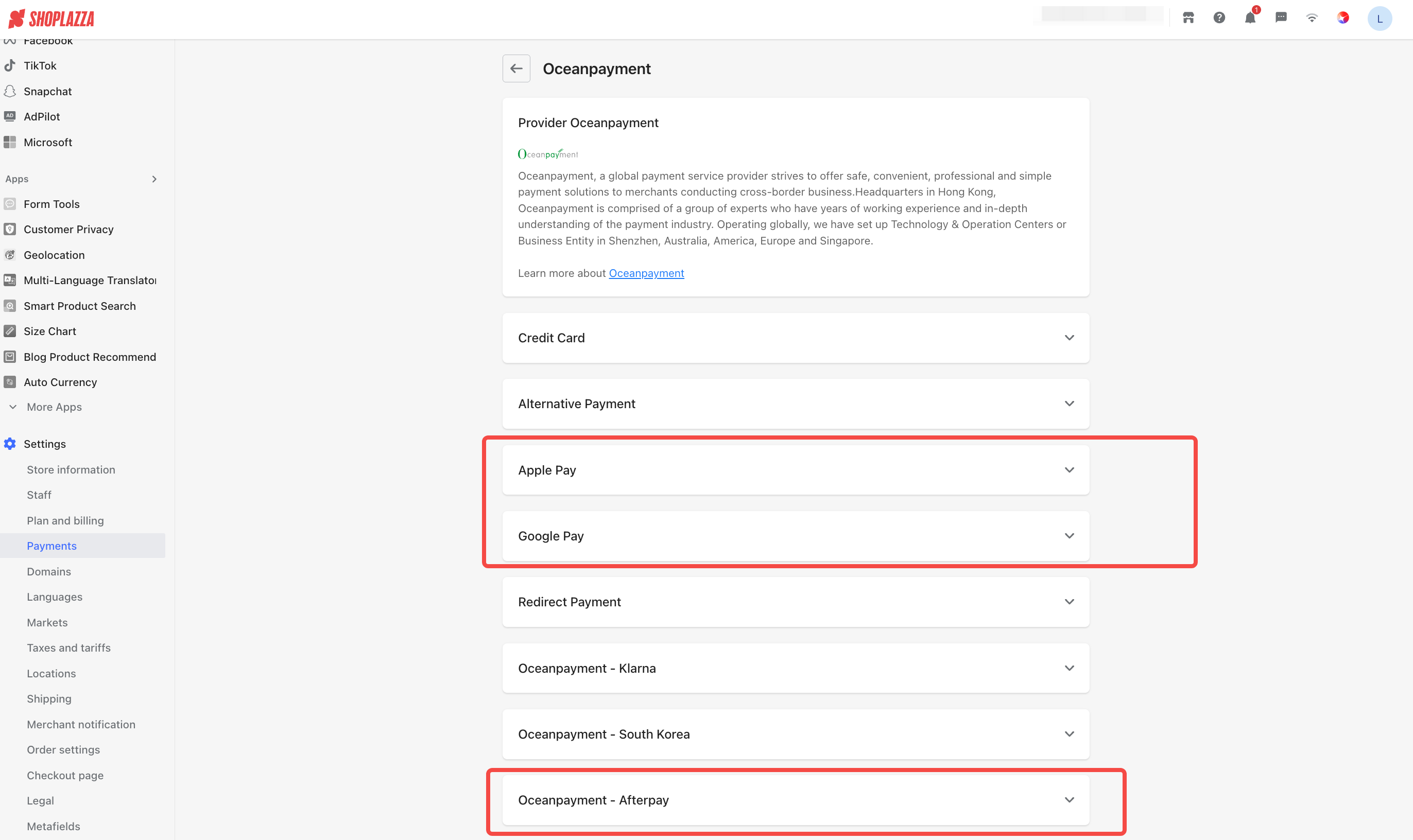Open Taxes and tariffs settings
The image size is (1413, 840).
[x=68, y=647]
